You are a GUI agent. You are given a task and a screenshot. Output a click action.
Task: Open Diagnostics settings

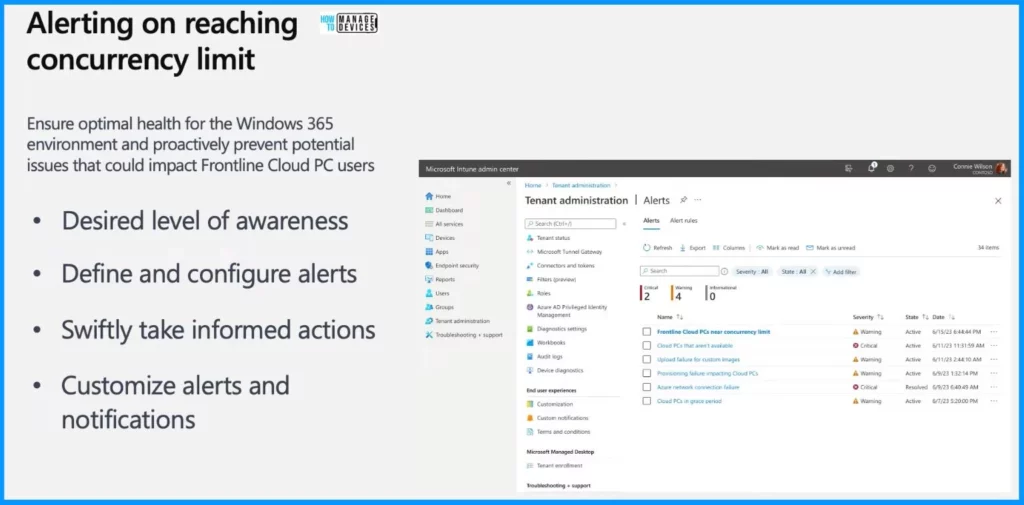click(x=556, y=329)
